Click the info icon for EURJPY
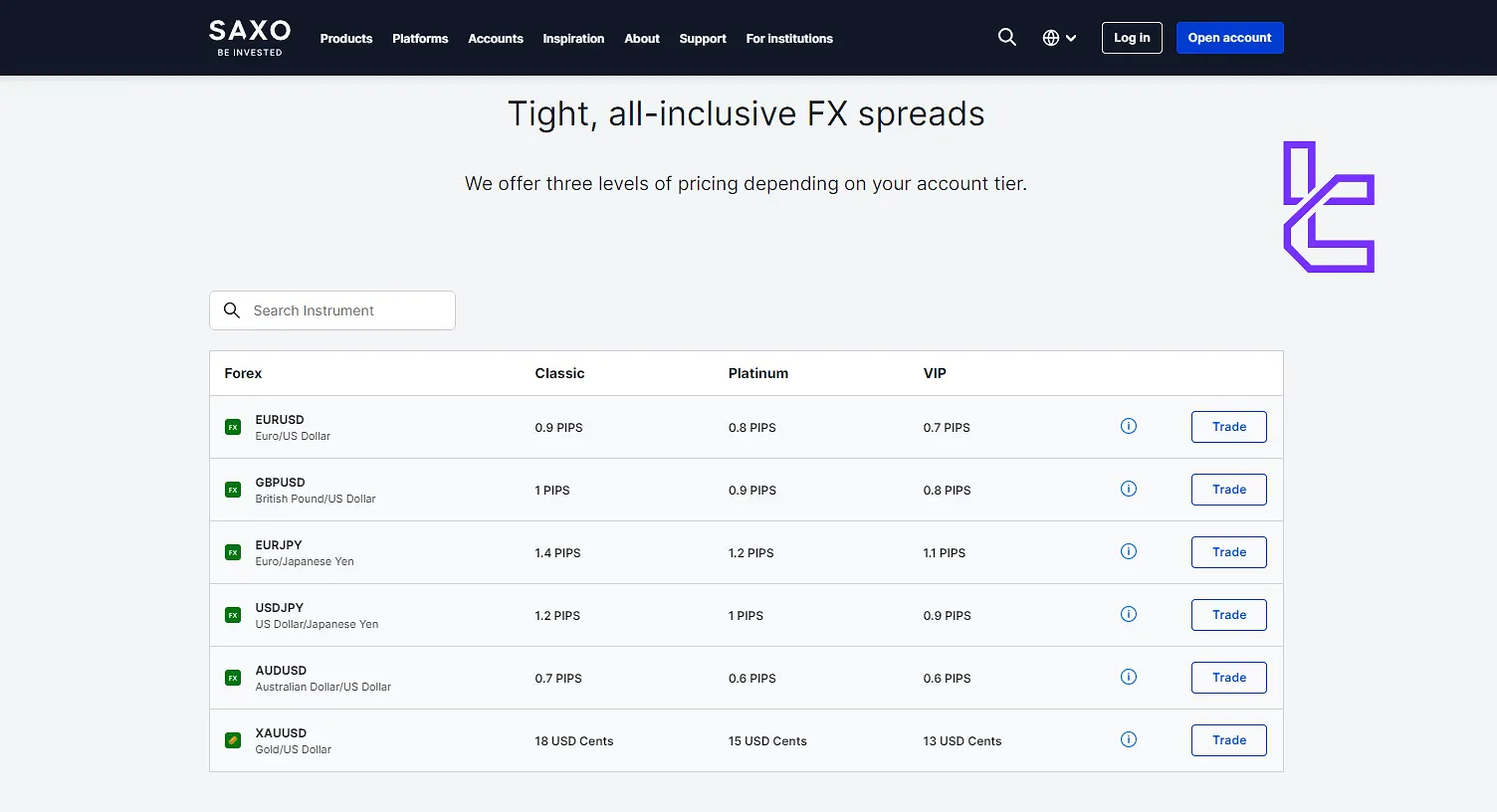Viewport: 1497px width, 812px height. (1129, 551)
